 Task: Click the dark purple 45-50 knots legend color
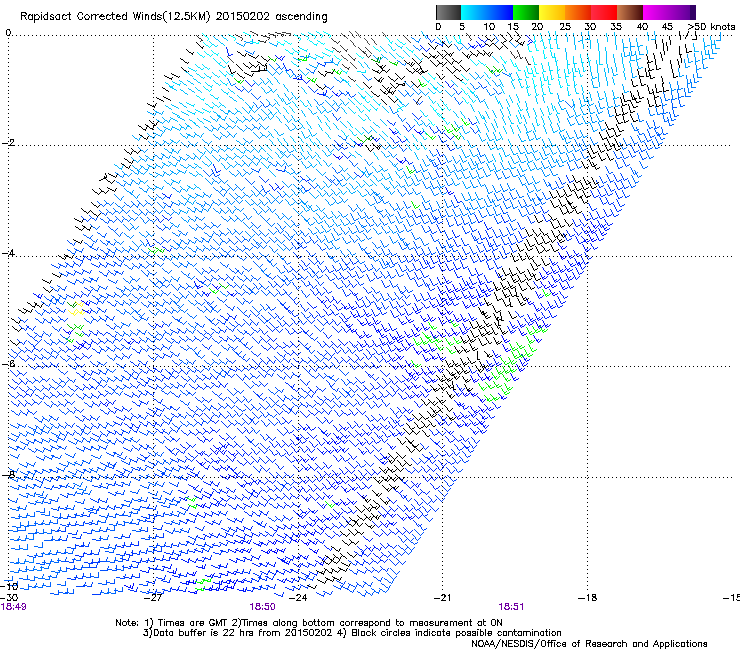[682, 12]
